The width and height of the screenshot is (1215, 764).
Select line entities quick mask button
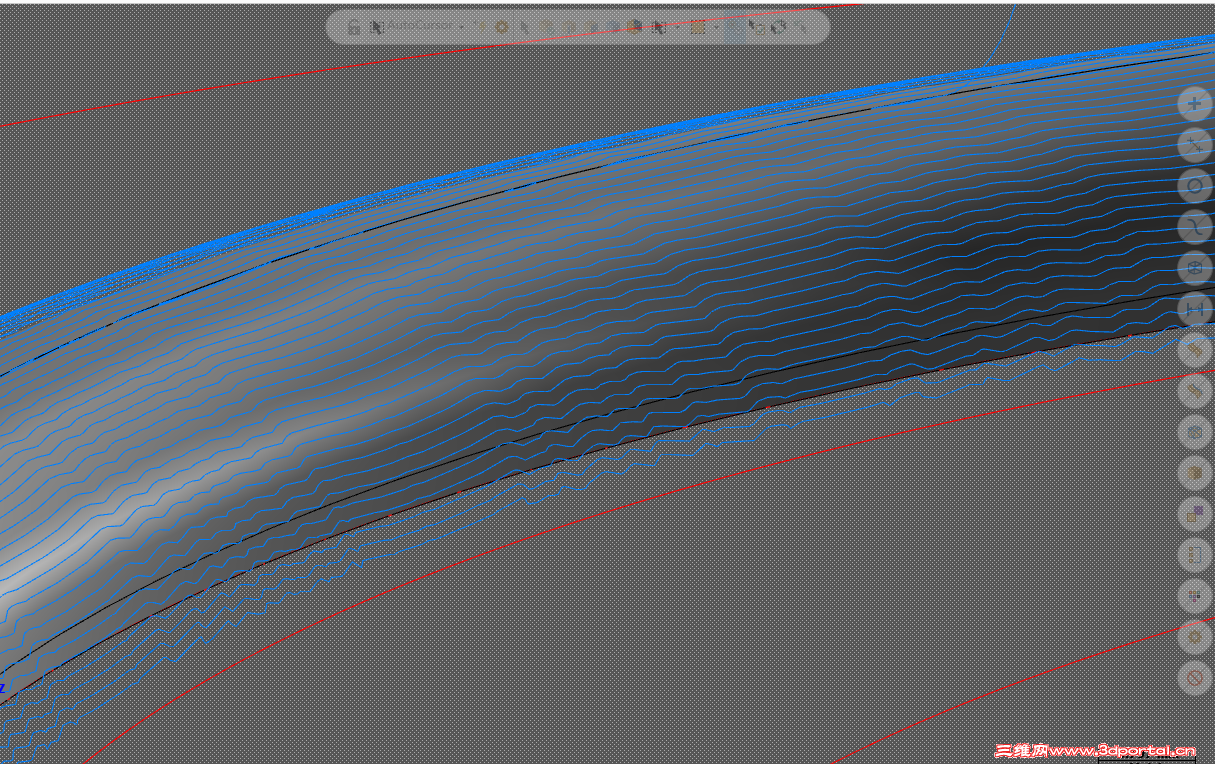click(1195, 145)
